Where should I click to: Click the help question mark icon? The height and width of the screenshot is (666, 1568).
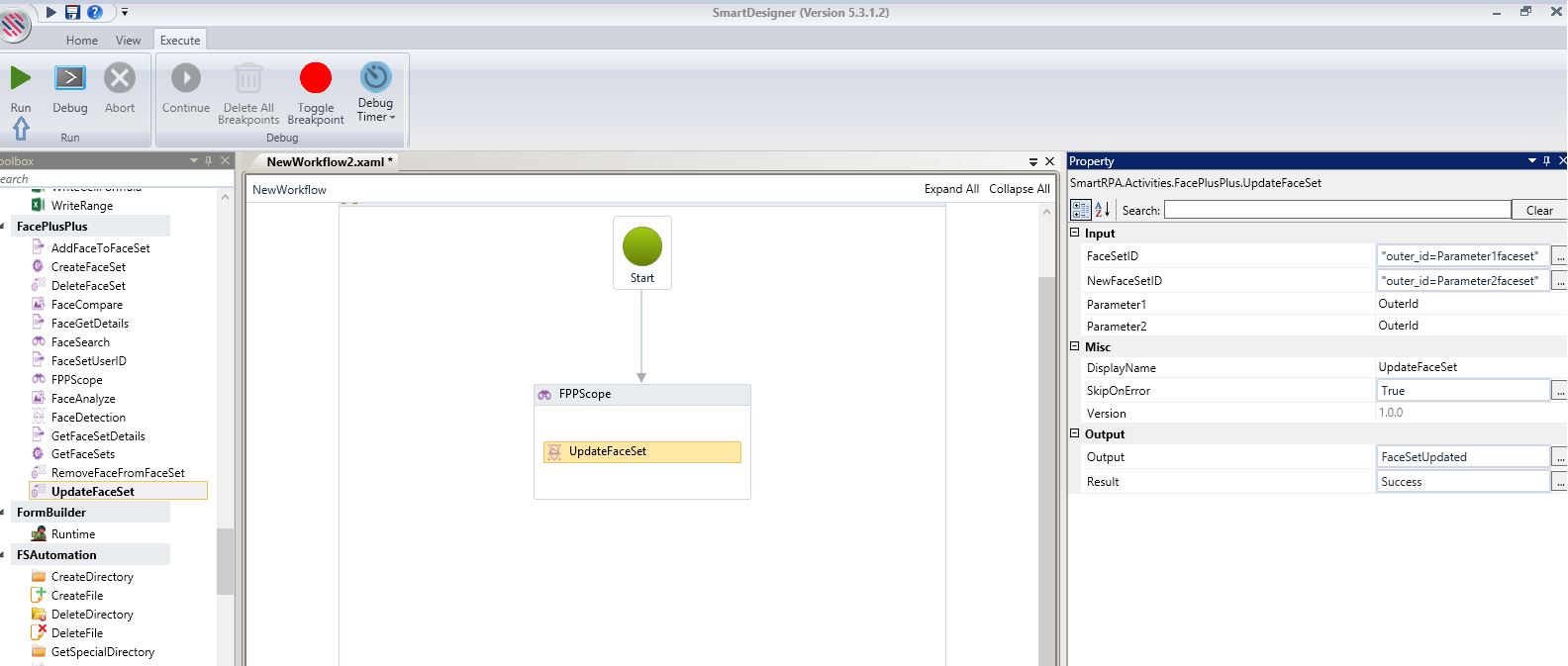point(94,12)
